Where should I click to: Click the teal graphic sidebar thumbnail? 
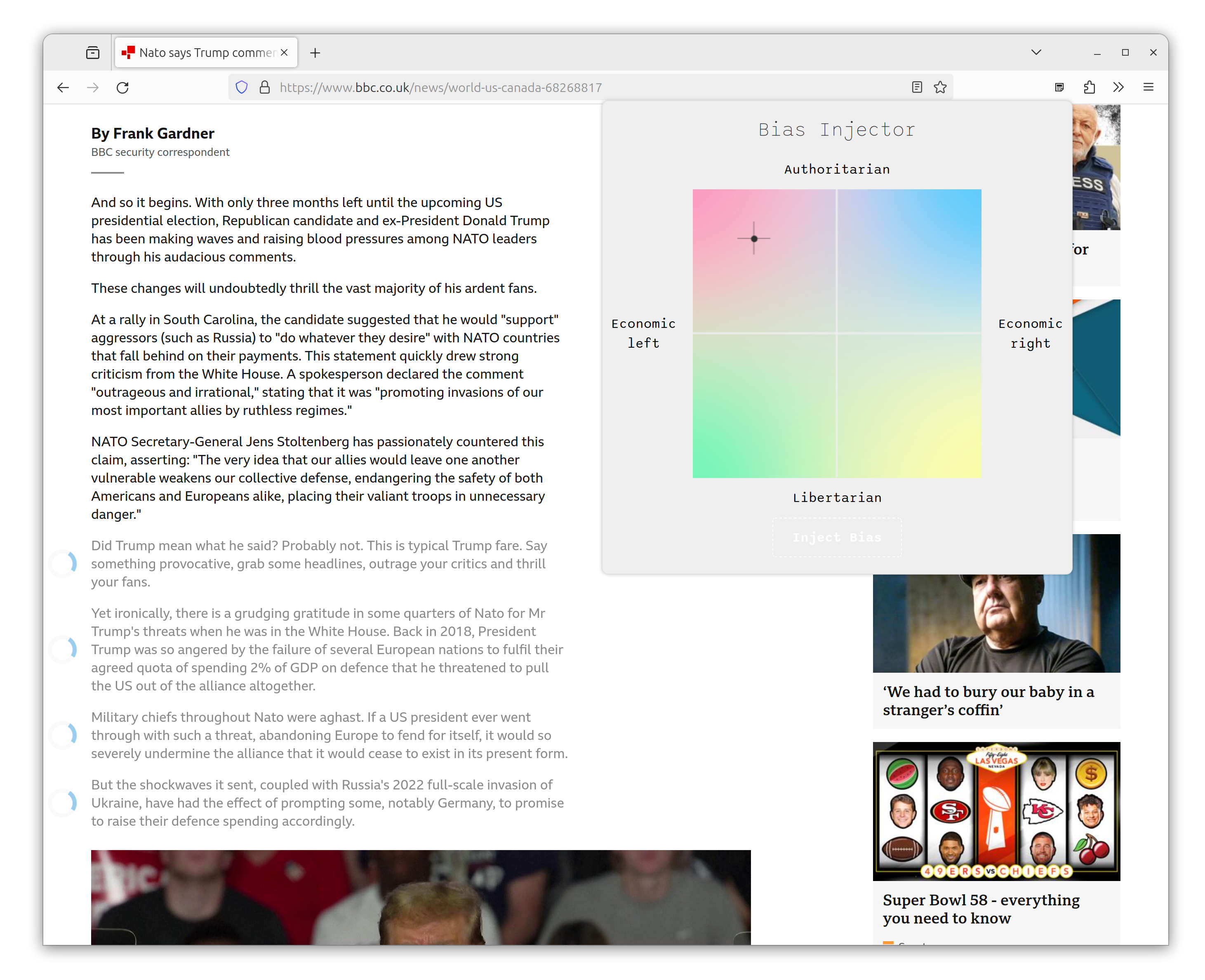(1096, 368)
